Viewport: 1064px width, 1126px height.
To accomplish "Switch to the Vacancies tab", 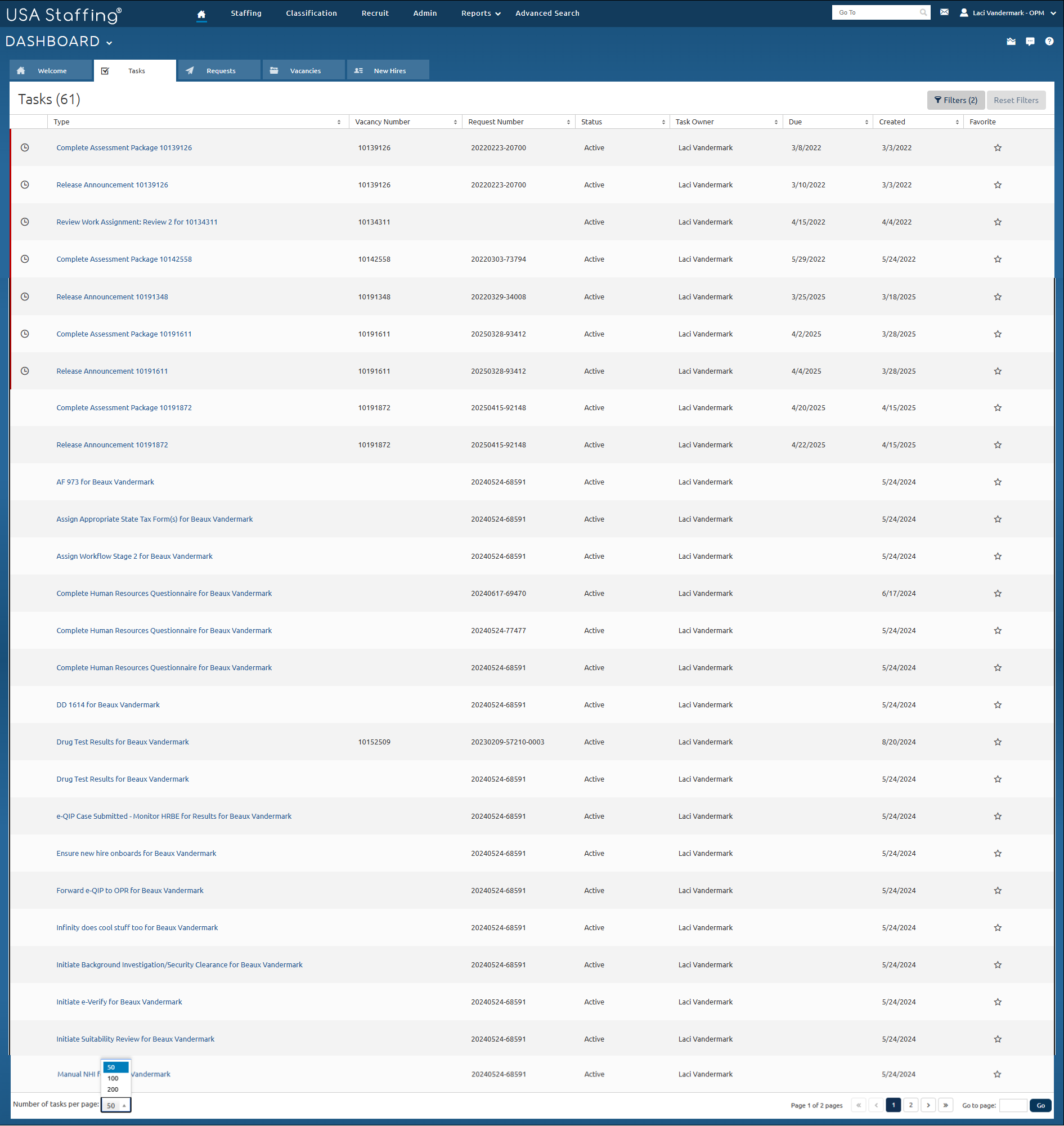I will click(x=304, y=70).
